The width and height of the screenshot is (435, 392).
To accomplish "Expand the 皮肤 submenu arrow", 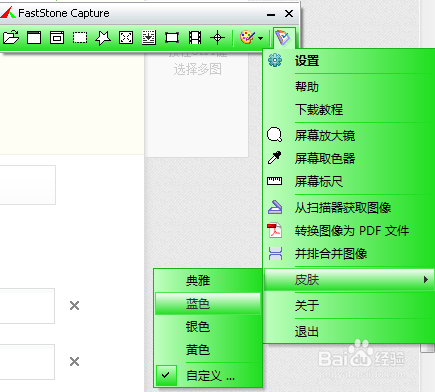I will pyautogui.click(x=426, y=279).
